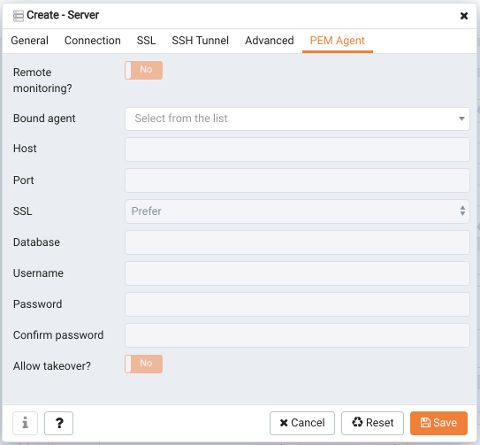The image size is (480, 445).
Task: Click the Password input field
Action: [297, 304]
